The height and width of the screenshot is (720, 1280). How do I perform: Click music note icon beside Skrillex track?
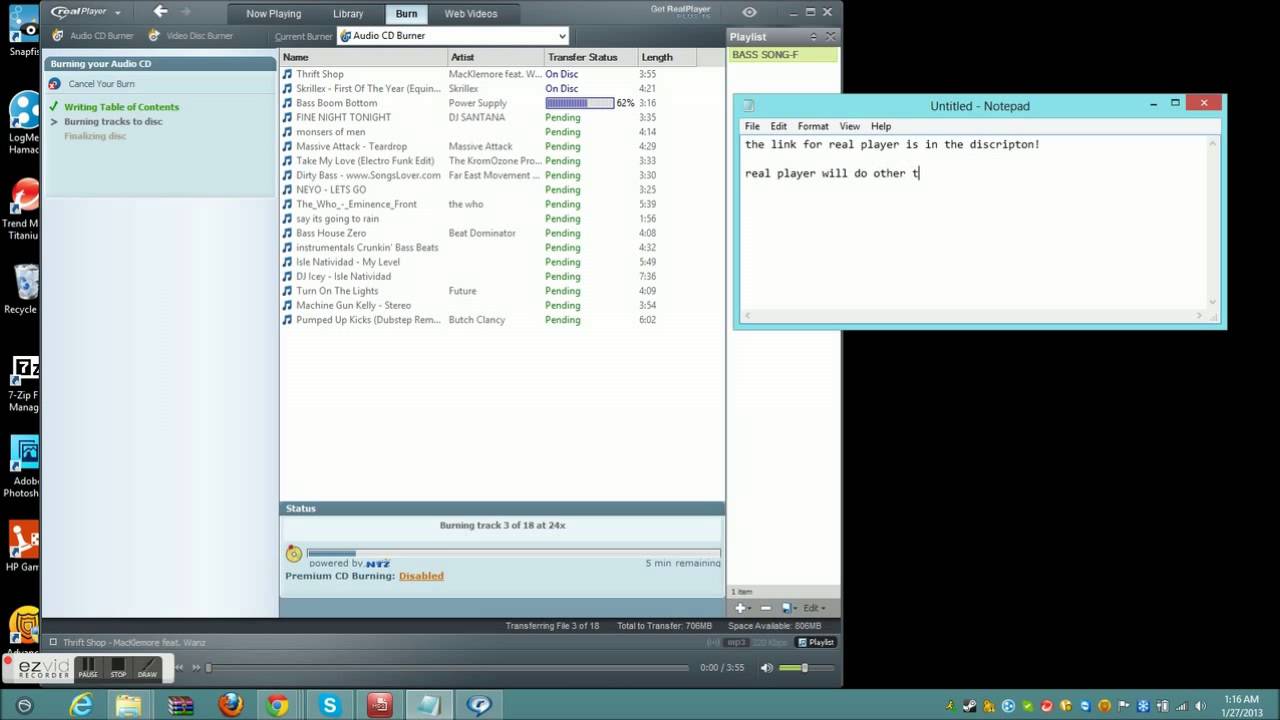pos(287,88)
